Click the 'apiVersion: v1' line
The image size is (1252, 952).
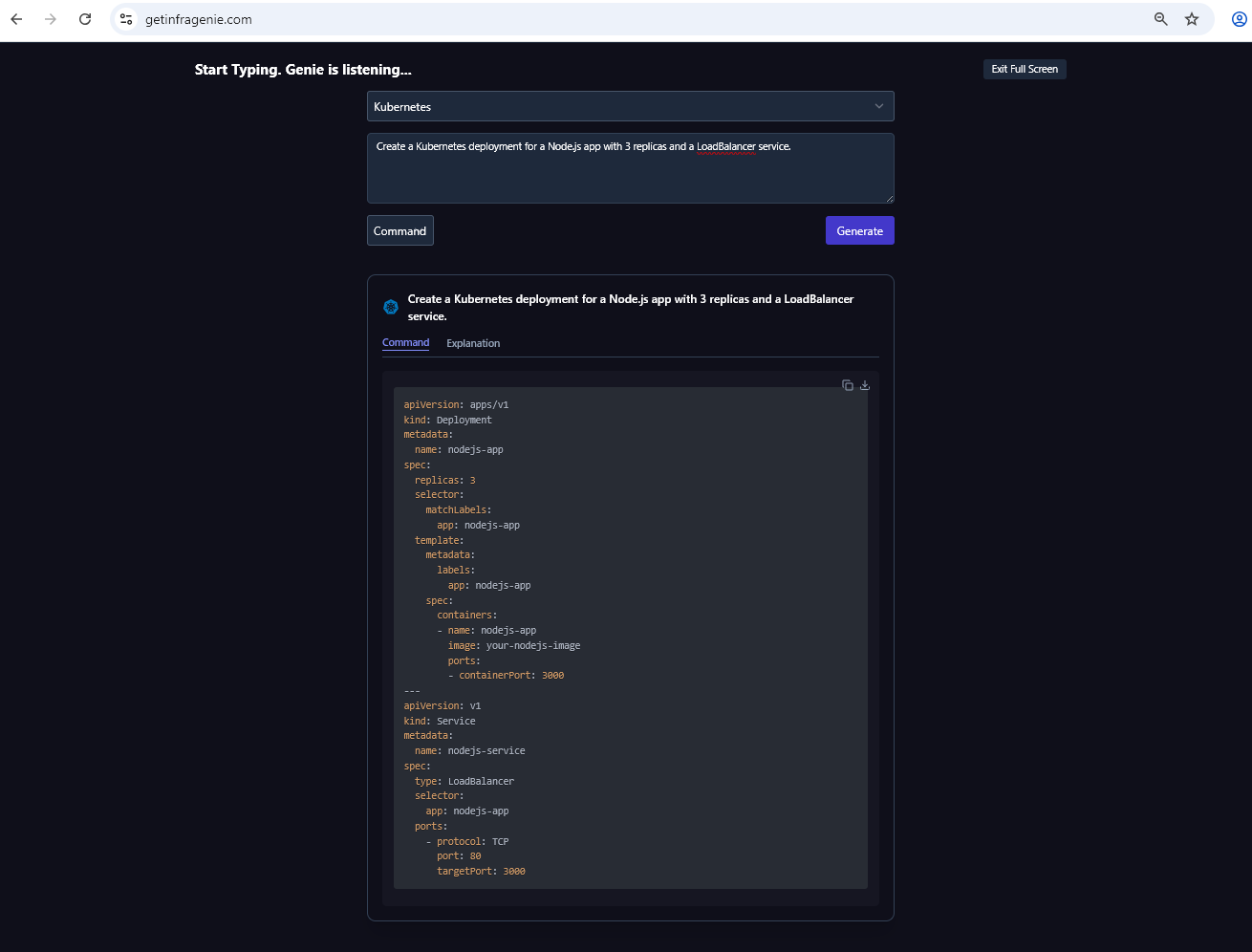click(443, 705)
